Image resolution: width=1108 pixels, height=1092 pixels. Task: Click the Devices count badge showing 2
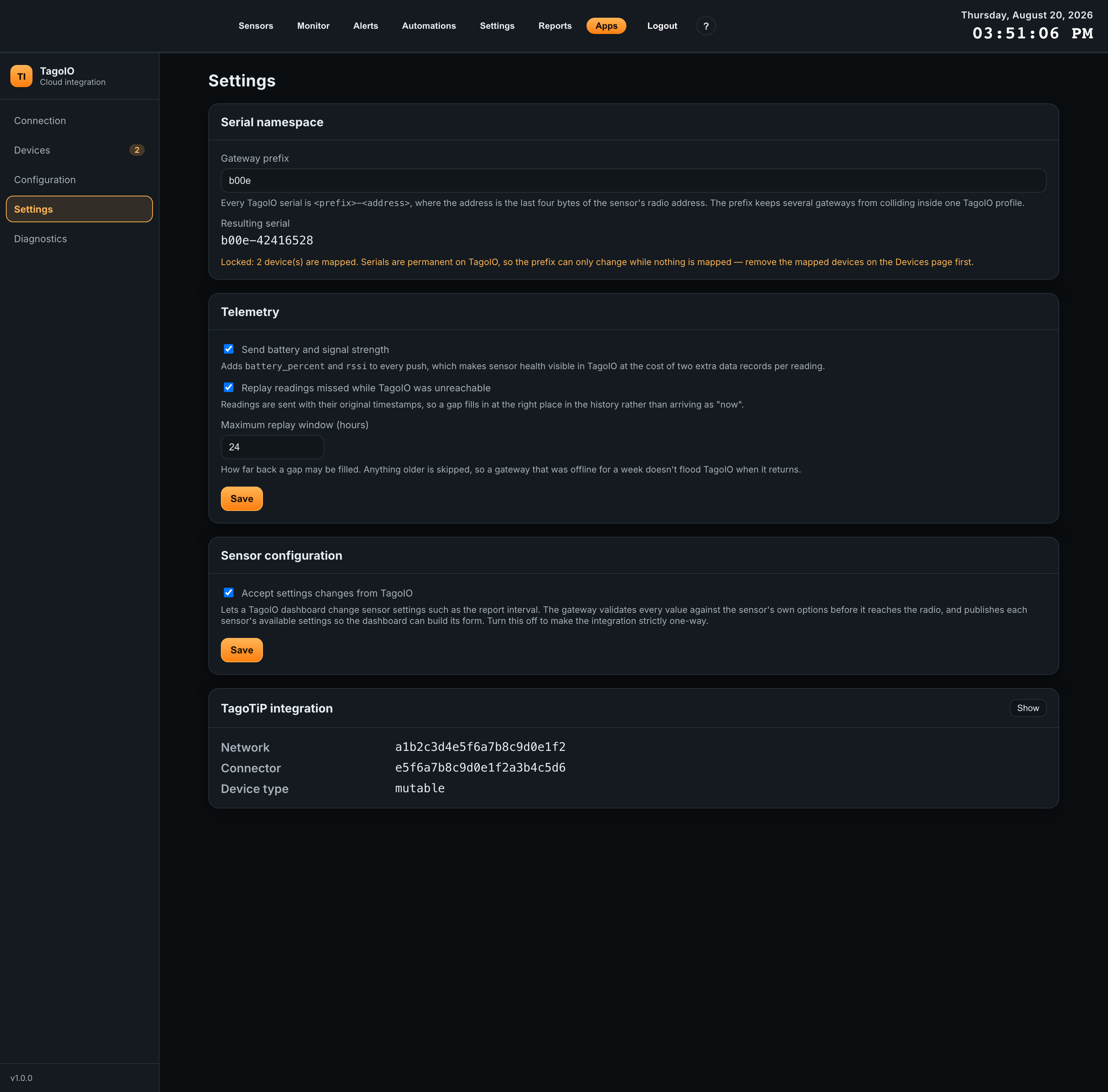pos(137,150)
